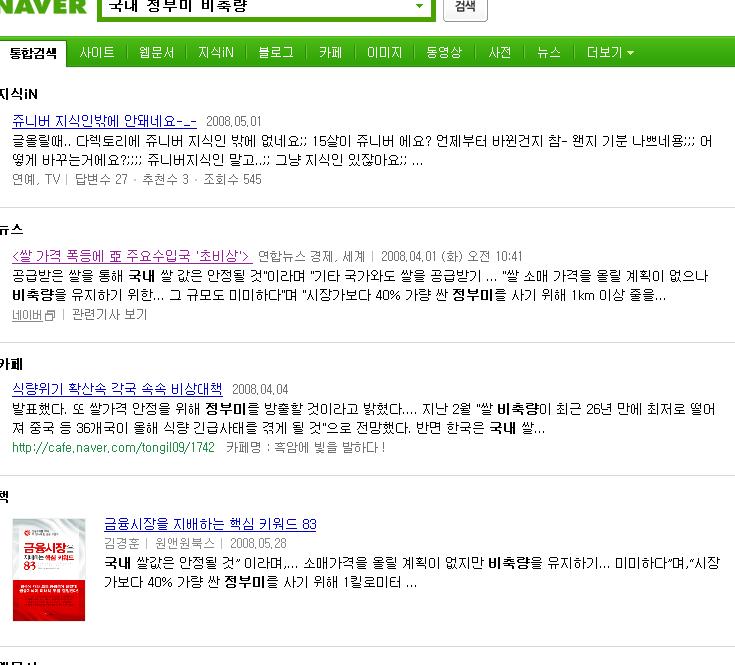Switch to the 웹문서 tab
The image size is (735, 665).
coord(157,52)
